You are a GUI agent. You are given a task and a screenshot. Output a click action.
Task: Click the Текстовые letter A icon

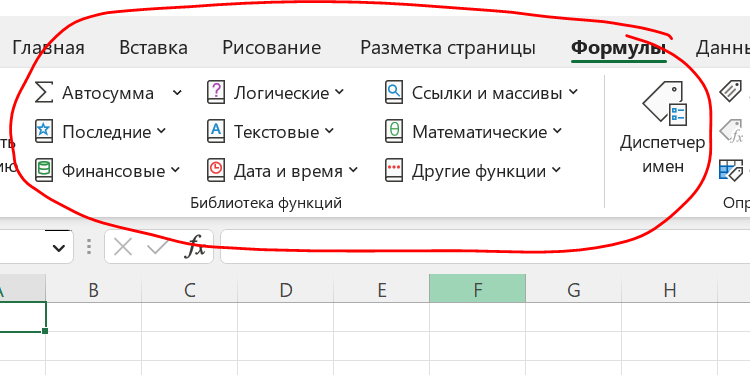[x=216, y=132]
